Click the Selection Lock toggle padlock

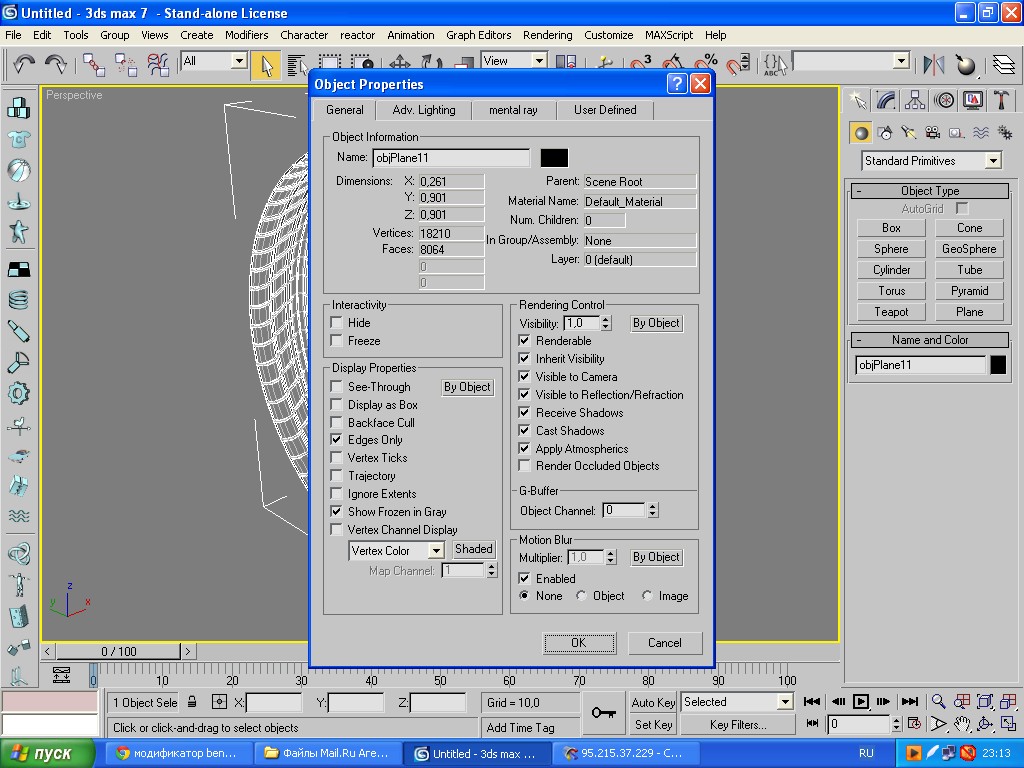pyautogui.click(x=192, y=702)
